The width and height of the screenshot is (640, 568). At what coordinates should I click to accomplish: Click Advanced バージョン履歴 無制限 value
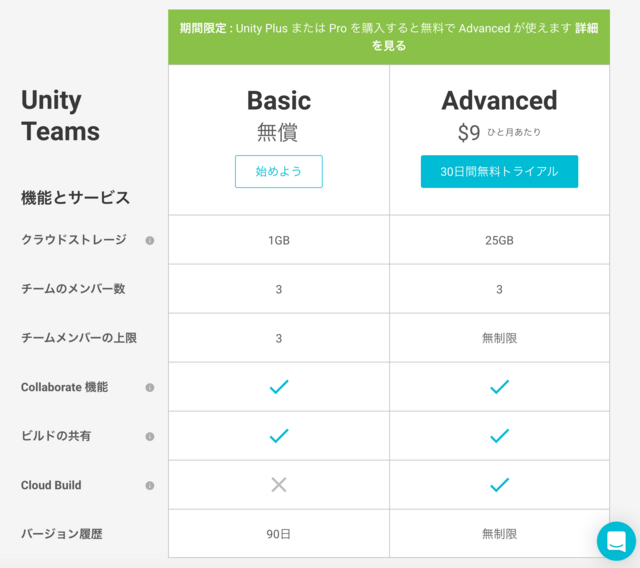(x=499, y=534)
